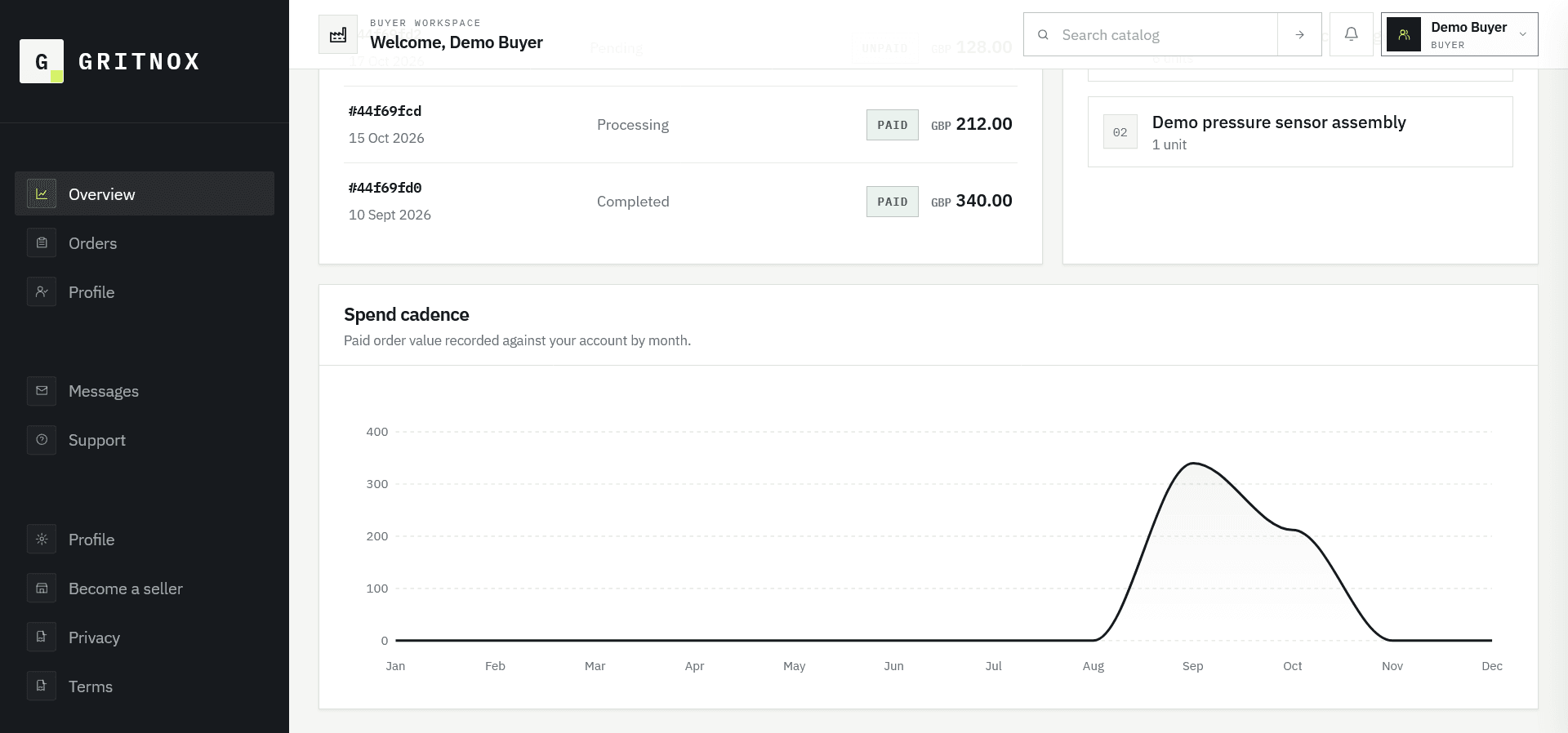This screenshot has width=1568, height=733.
Task: Click the Completed status text
Action: tap(633, 202)
